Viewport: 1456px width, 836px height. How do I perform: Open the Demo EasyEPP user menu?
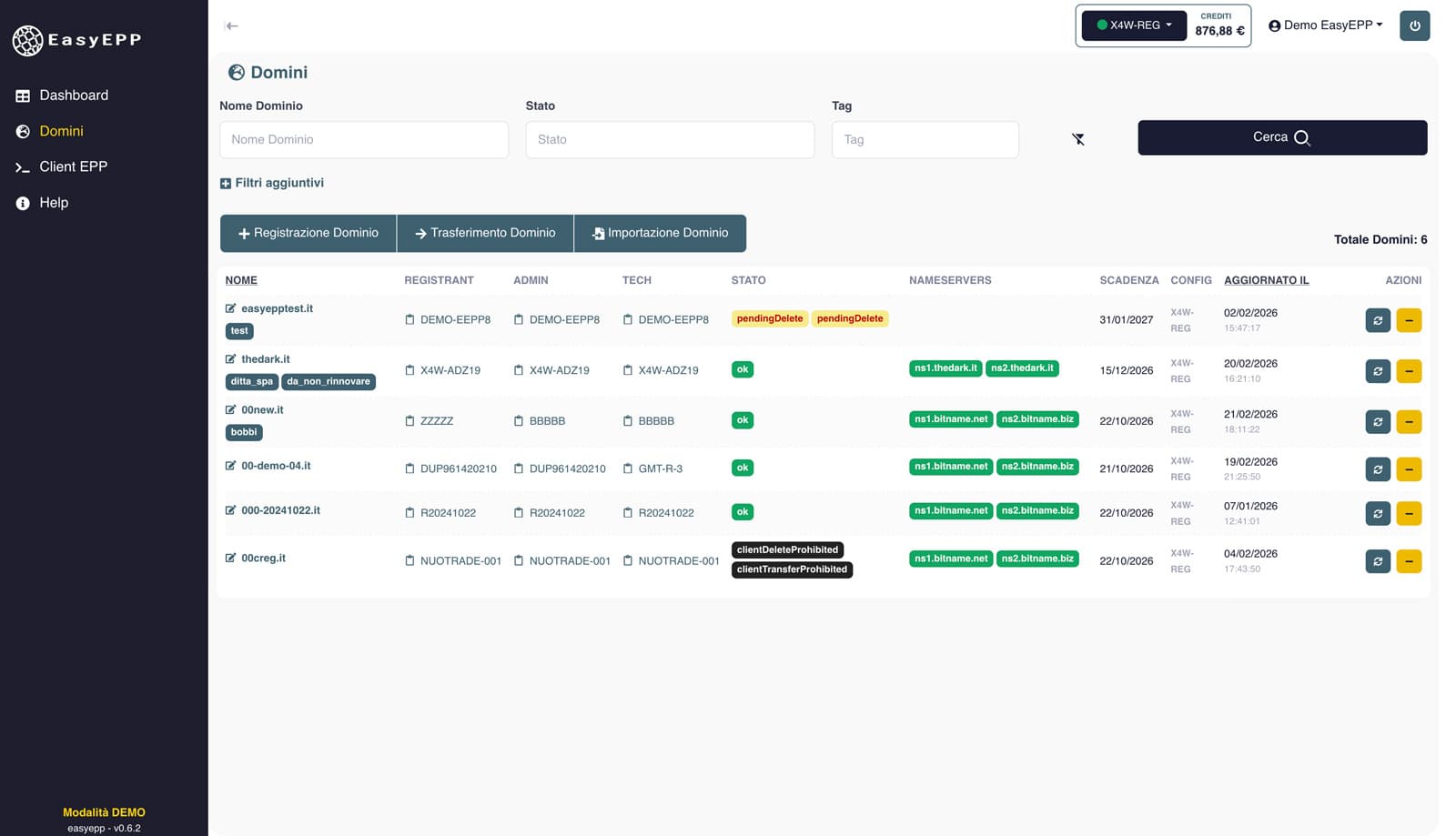click(x=1325, y=25)
